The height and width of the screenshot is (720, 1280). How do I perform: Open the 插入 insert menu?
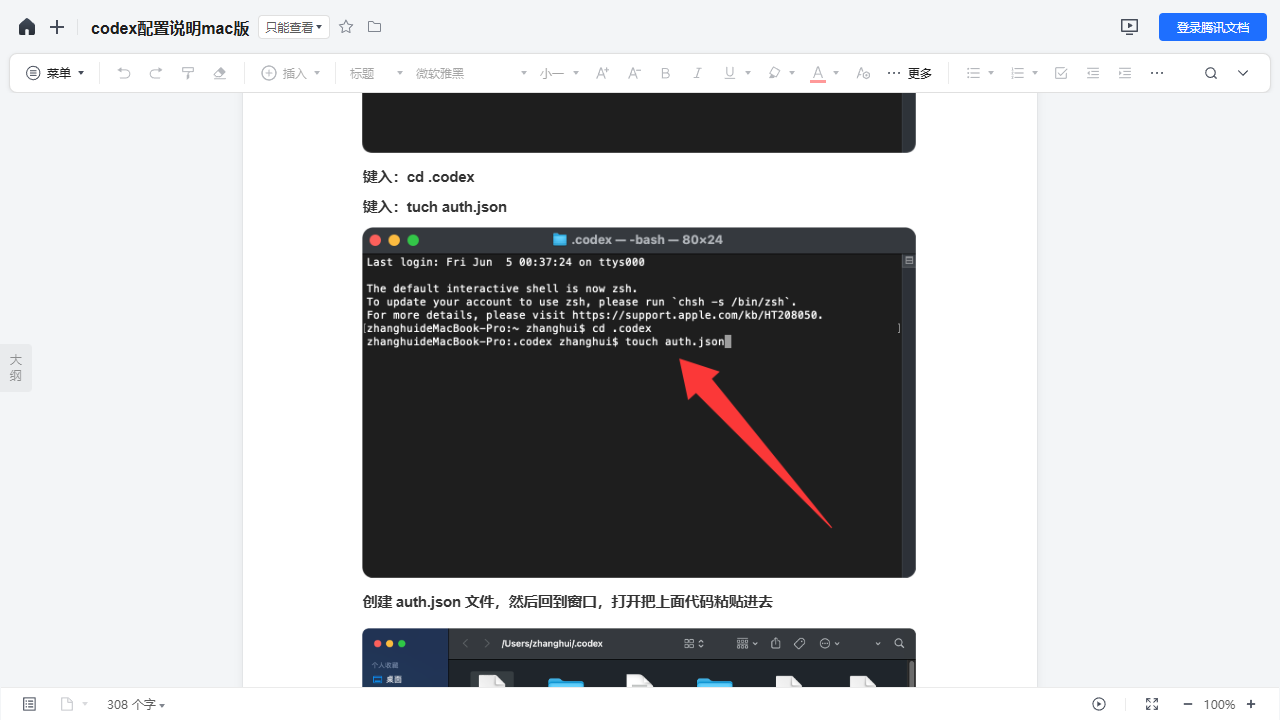tap(291, 73)
